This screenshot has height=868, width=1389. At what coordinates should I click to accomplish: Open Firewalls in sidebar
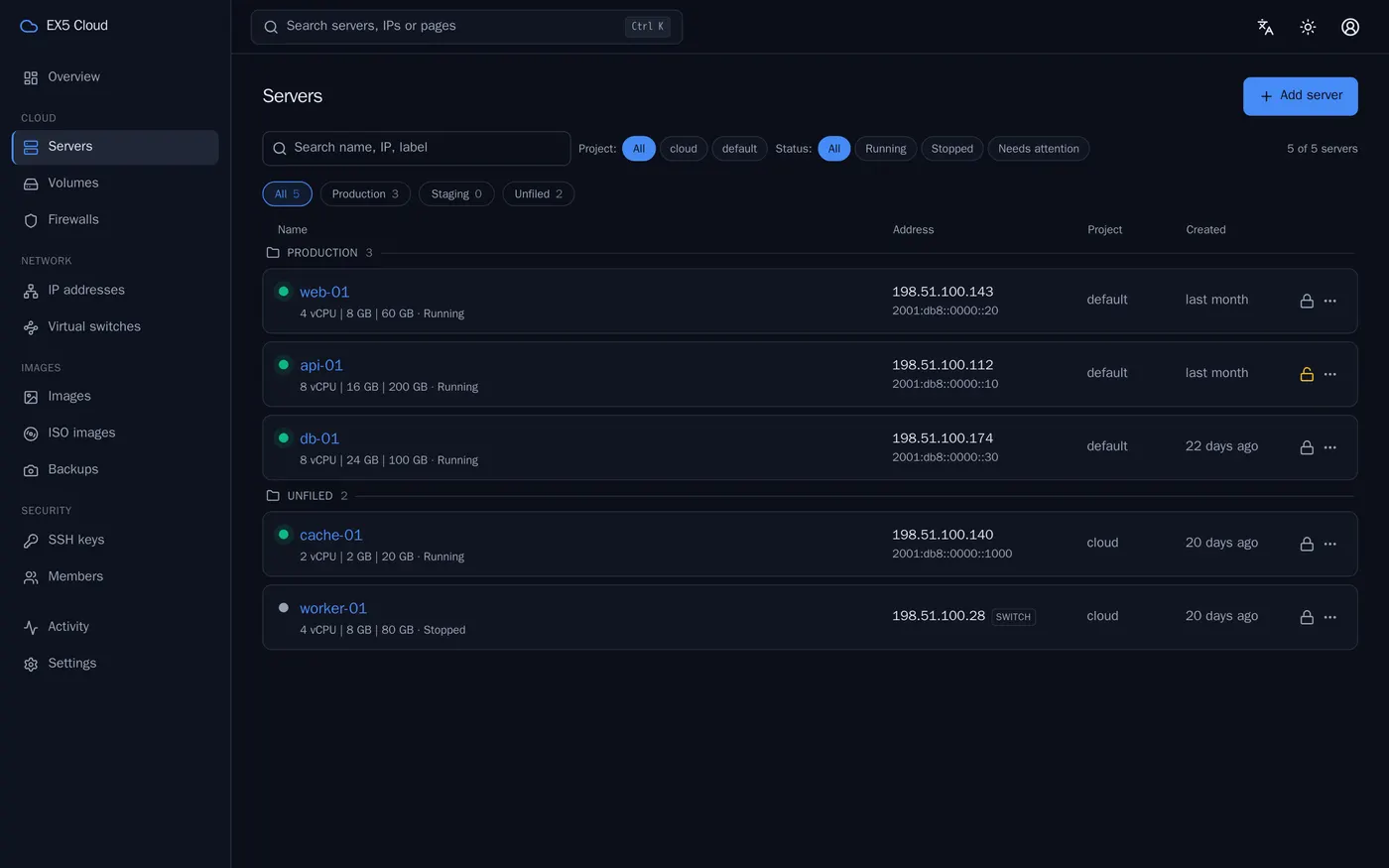(x=115, y=220)
